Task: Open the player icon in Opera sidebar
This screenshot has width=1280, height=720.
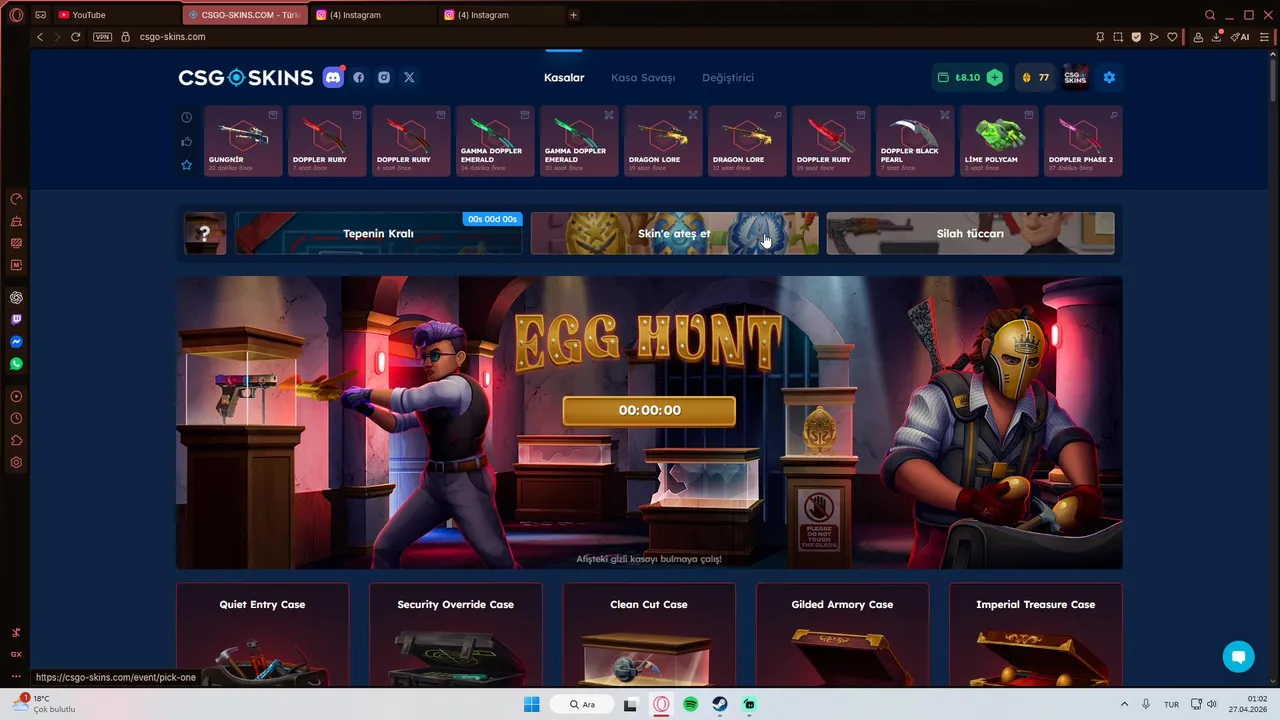Action: (16, 397)
